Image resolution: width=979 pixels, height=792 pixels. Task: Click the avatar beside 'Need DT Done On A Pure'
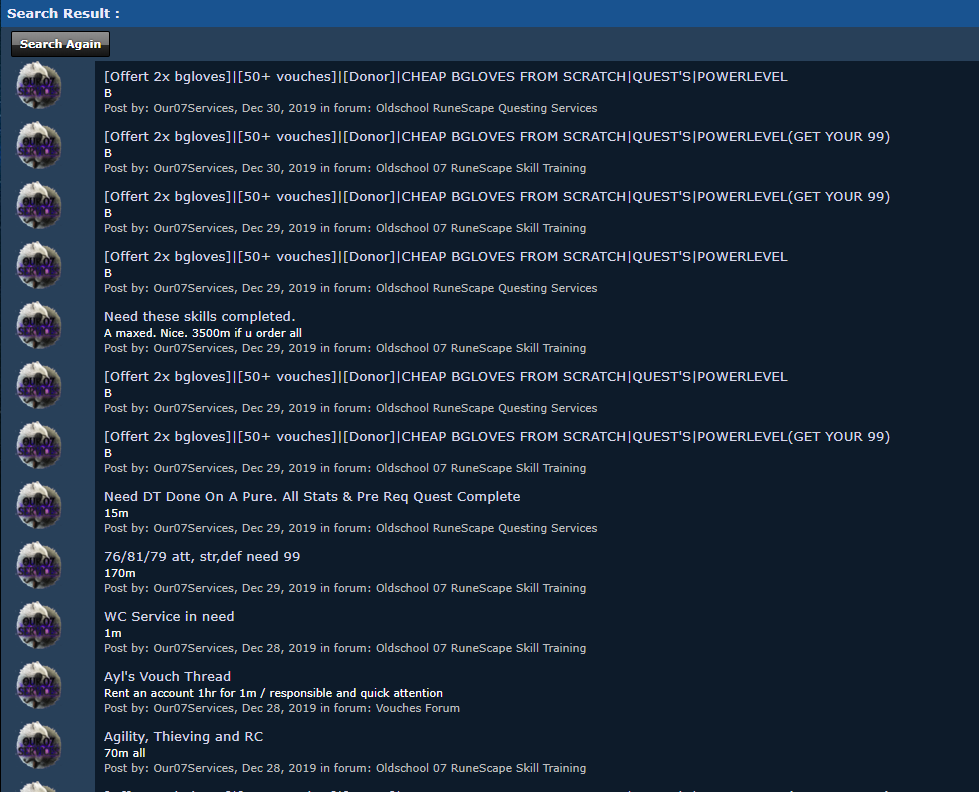39,505
